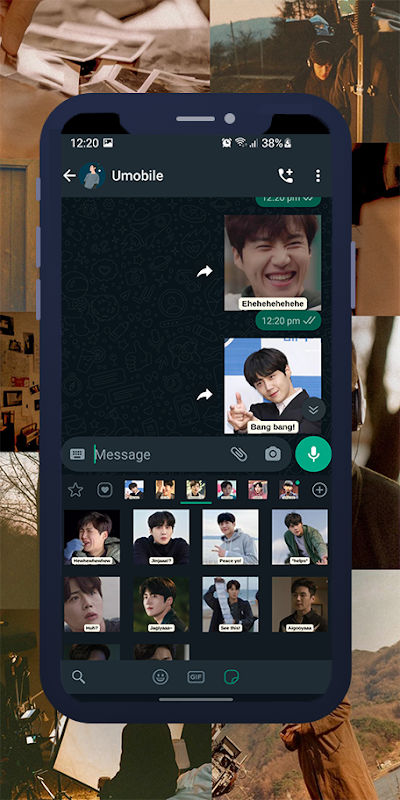
Task: Select the third, underlined sticker pack tab
Action: [196, 490]
